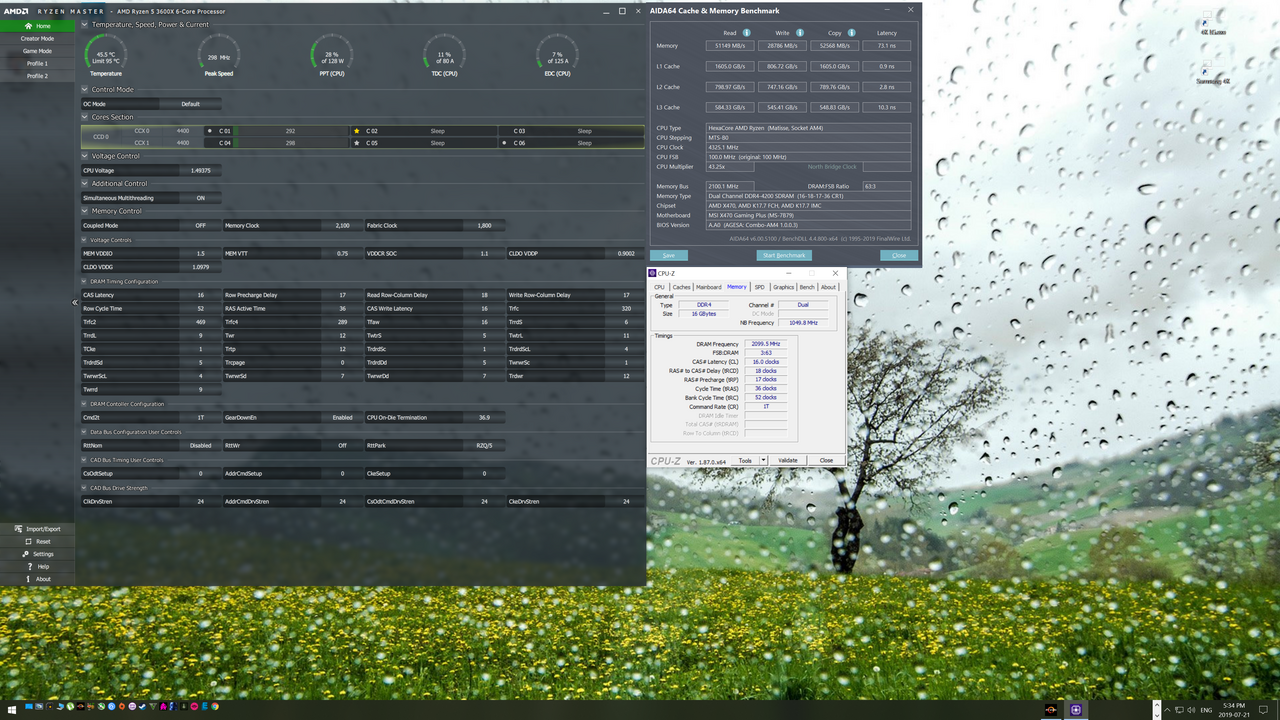Click the About star icon
1280x720 pixels.
click(28, 579)
